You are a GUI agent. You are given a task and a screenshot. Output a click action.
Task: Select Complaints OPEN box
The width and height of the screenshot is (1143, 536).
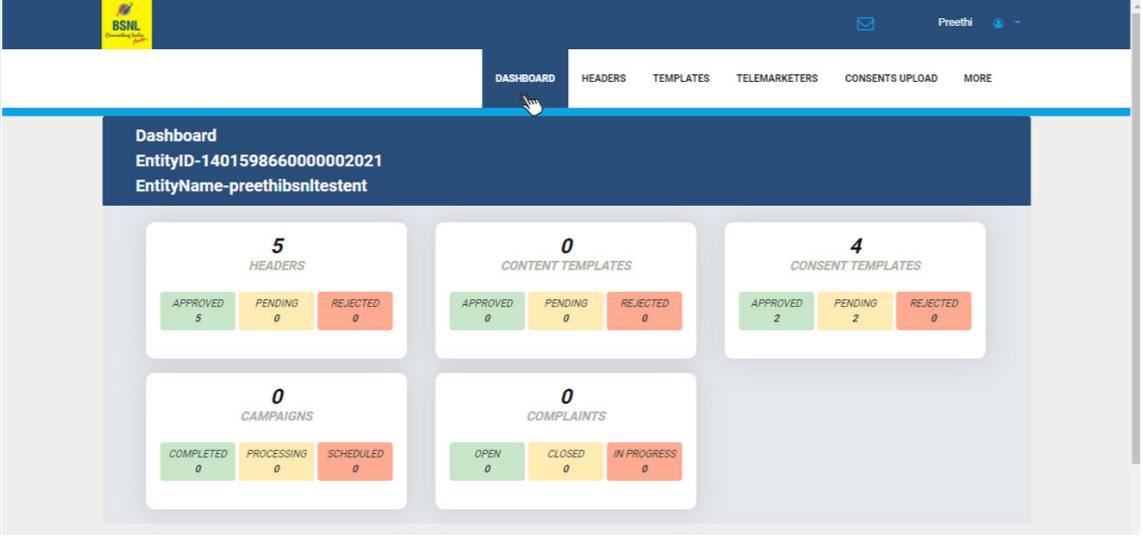point(487,462)
